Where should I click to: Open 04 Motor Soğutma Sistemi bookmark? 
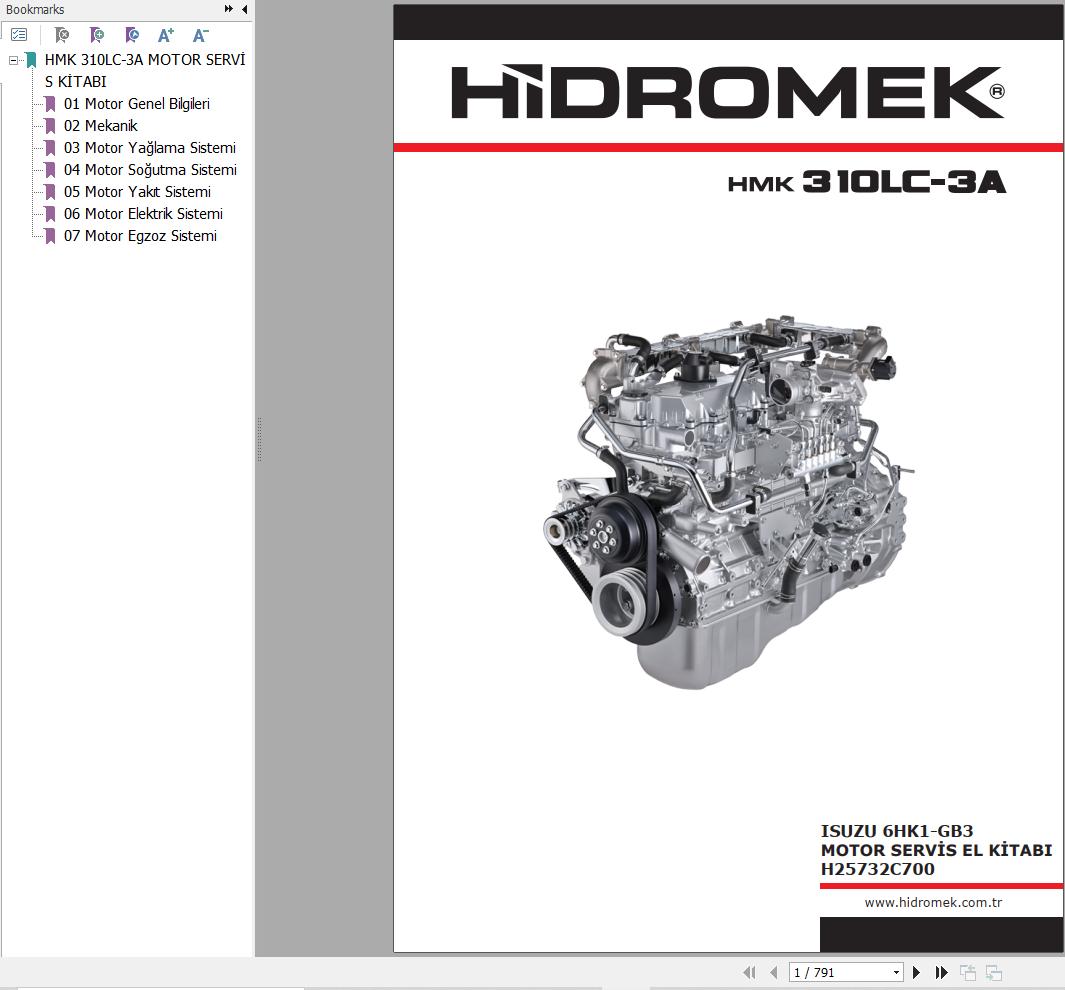click(x=150, y=170)
